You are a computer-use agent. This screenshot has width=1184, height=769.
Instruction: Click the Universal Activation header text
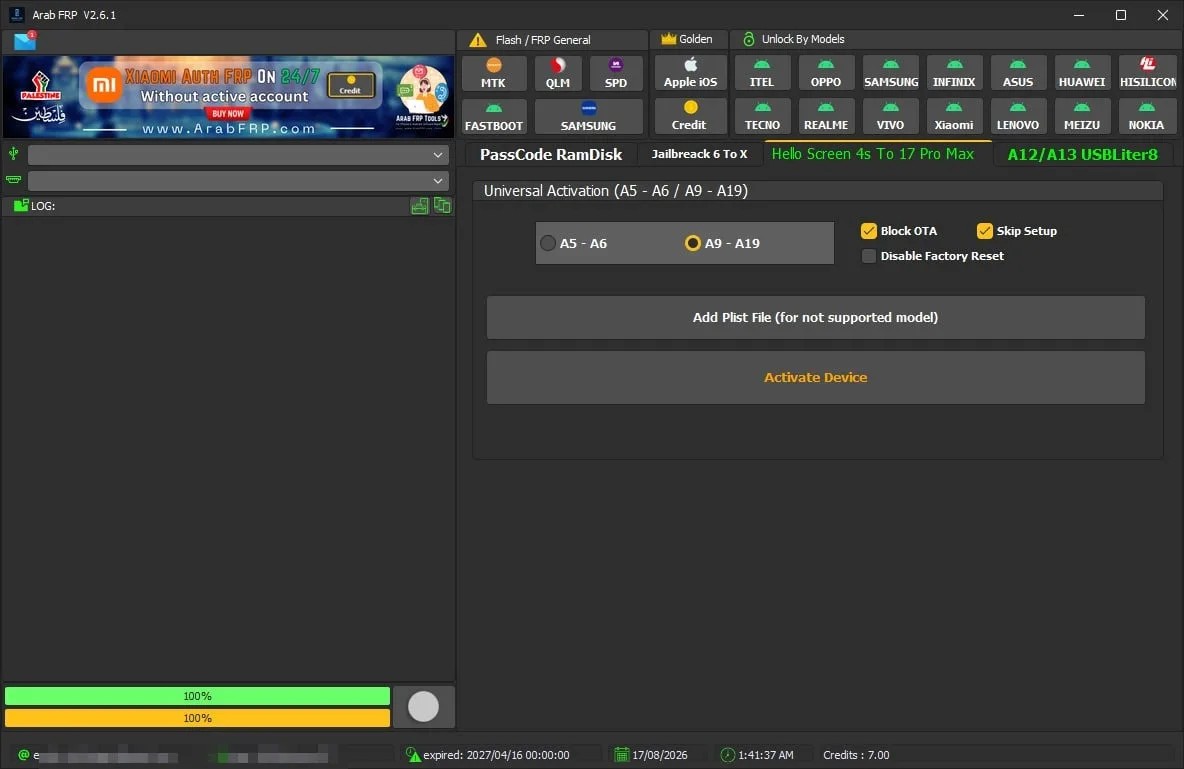point(615,191)
